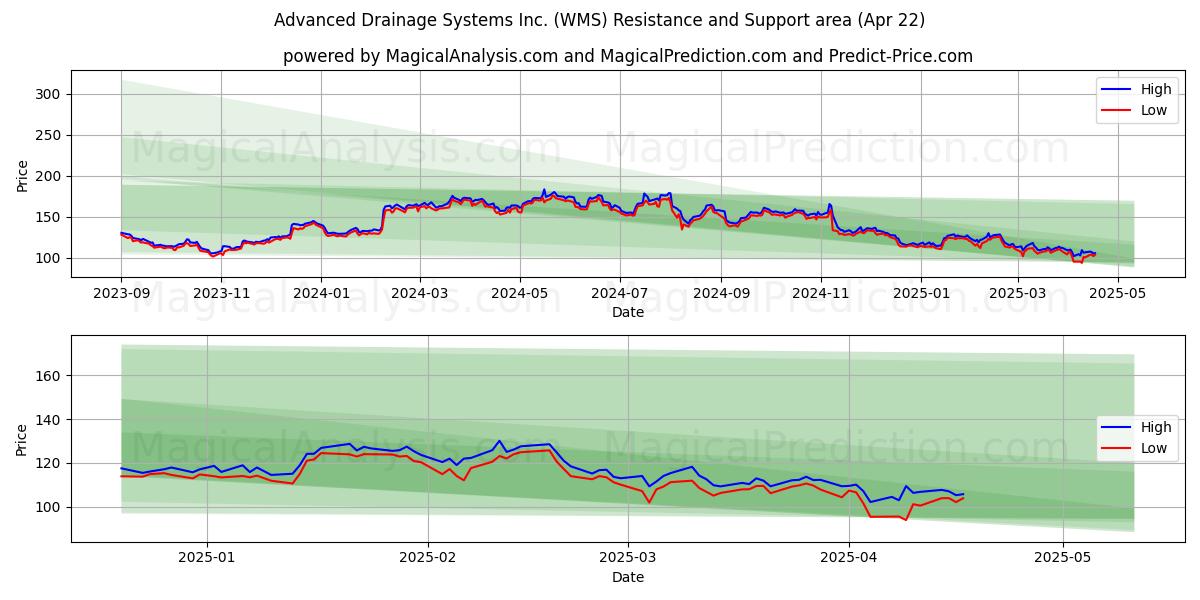Click 'High' in the bottom chart legend
The width and height of the screenshot is (1200, 600).
(1155, 427)
